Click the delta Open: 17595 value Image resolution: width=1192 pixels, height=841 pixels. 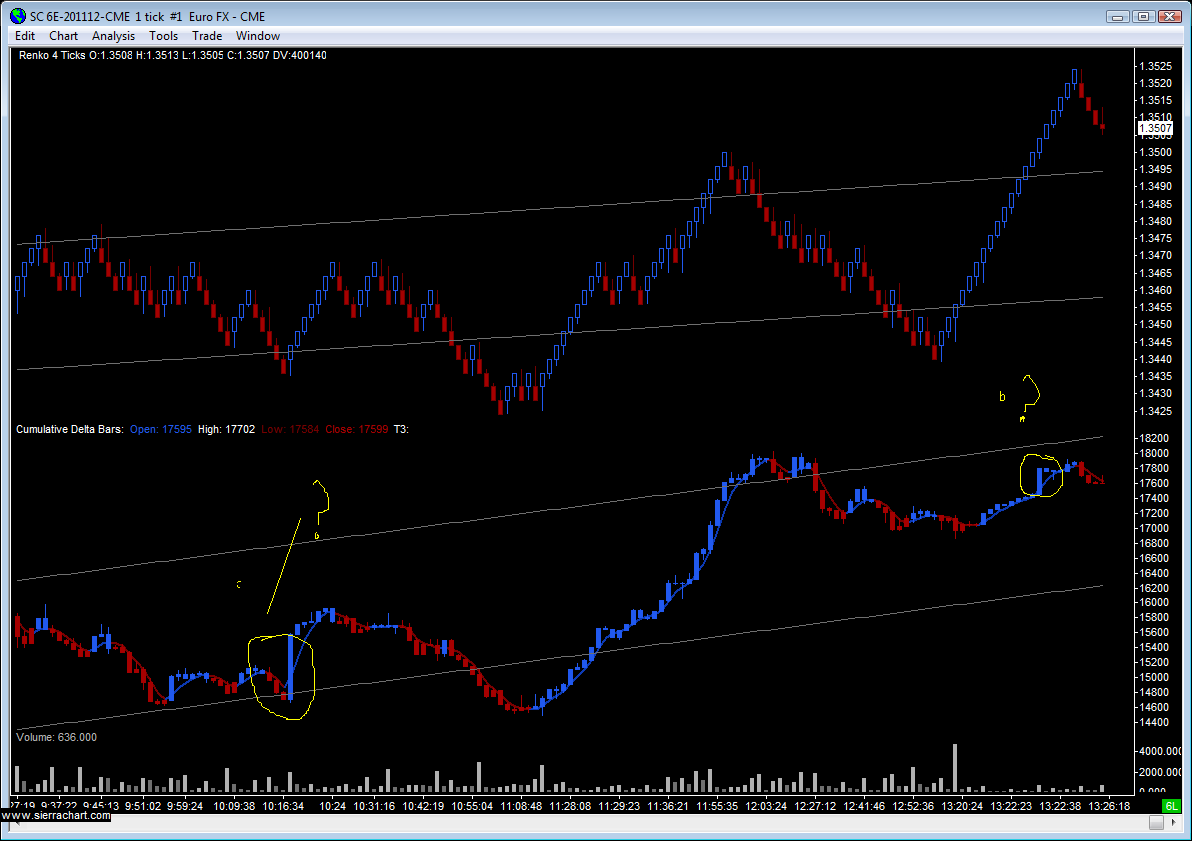(x=160, y=429)
